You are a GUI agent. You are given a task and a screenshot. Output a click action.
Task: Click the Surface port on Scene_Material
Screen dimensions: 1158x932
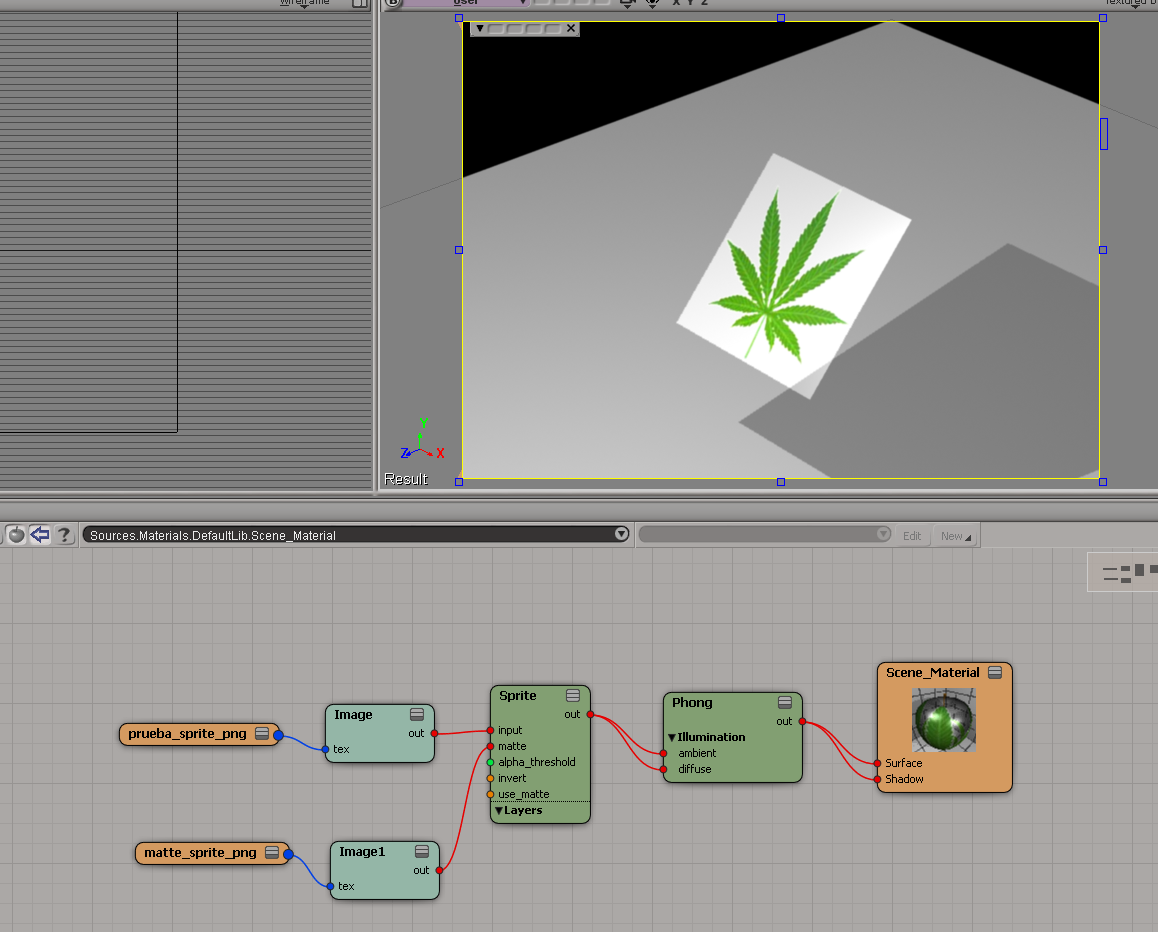pos(877,764)
